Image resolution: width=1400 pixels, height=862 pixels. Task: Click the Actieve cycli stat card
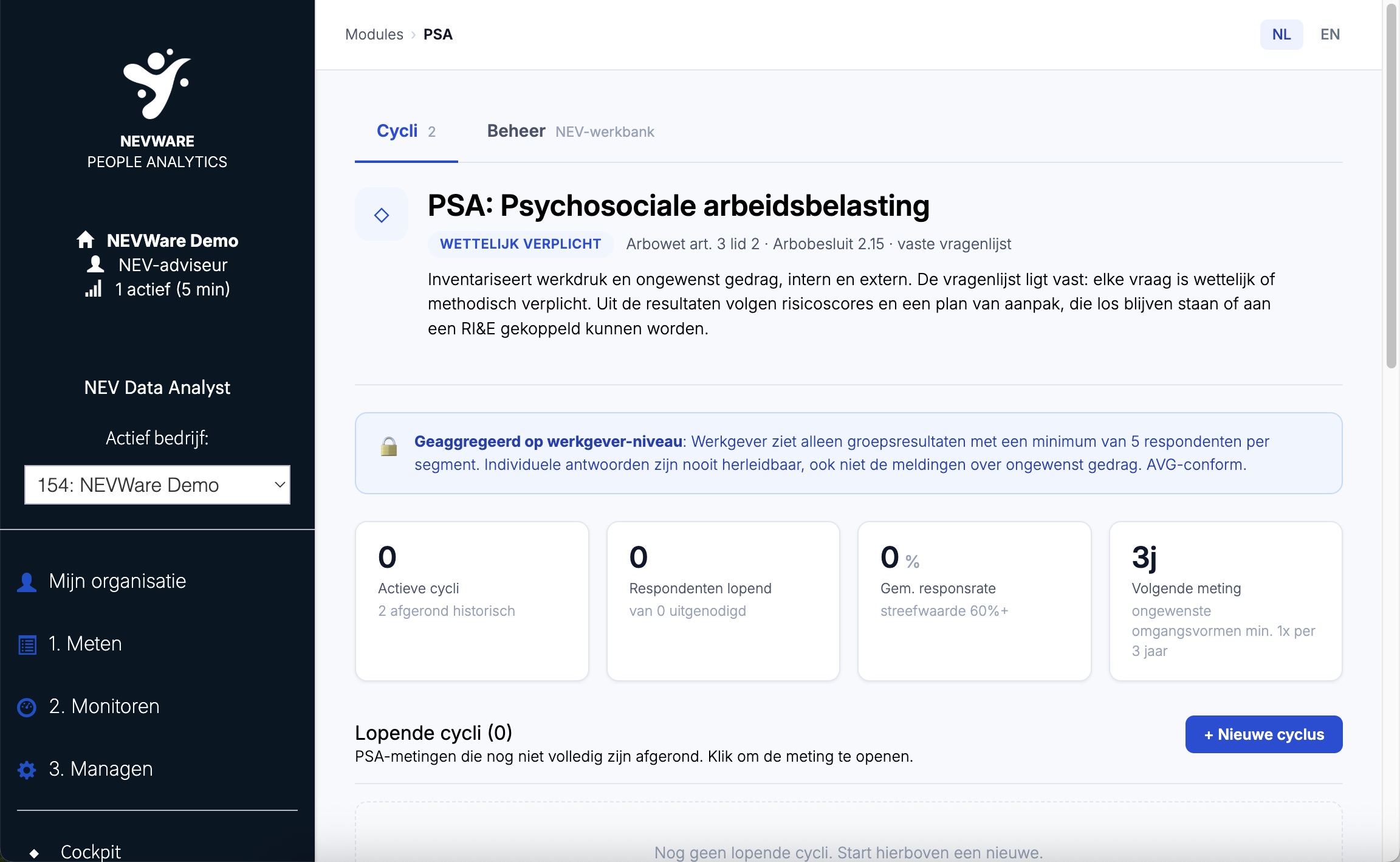point(472,601)
